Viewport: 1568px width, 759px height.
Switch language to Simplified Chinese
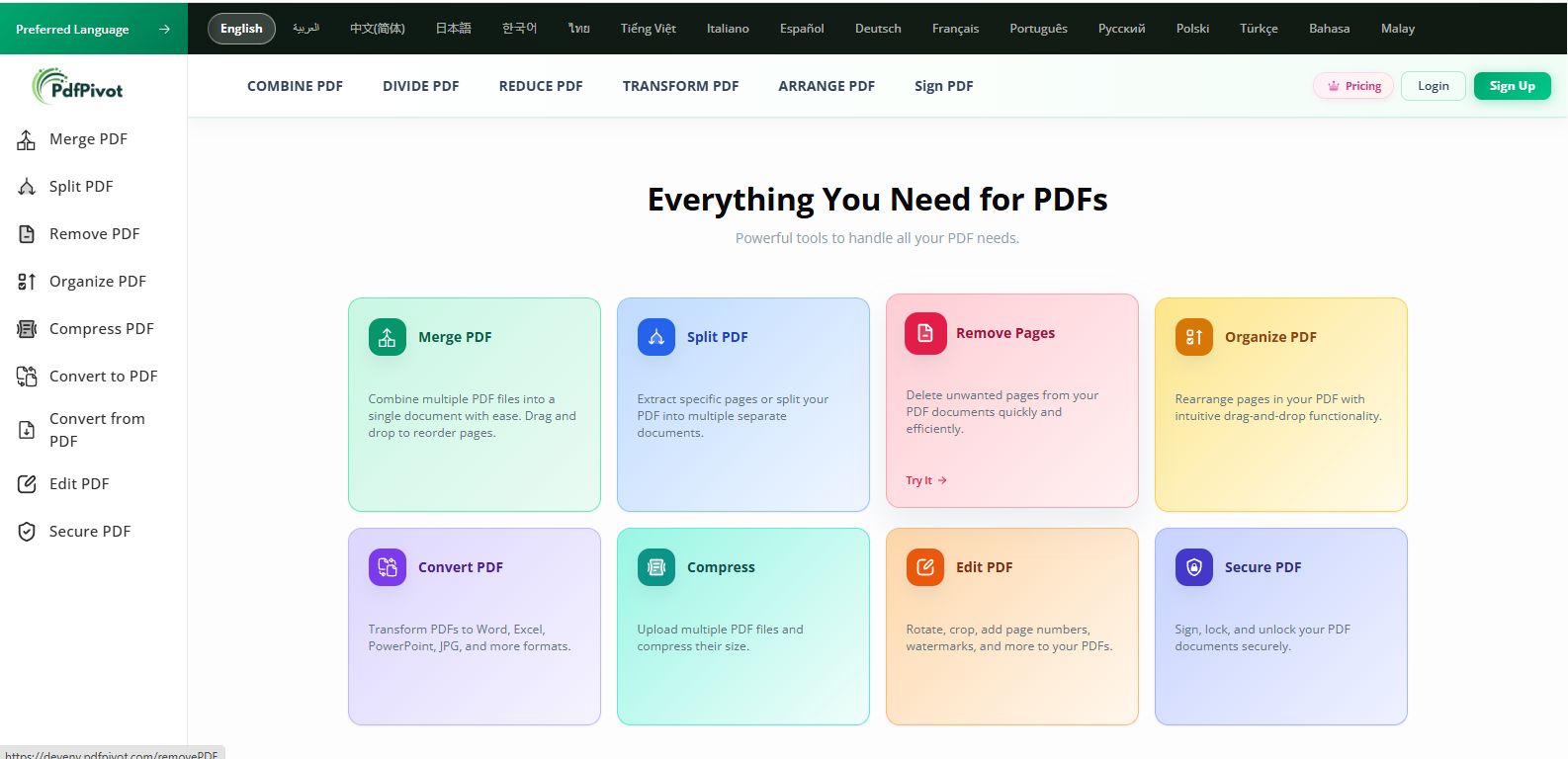[378, 29]
